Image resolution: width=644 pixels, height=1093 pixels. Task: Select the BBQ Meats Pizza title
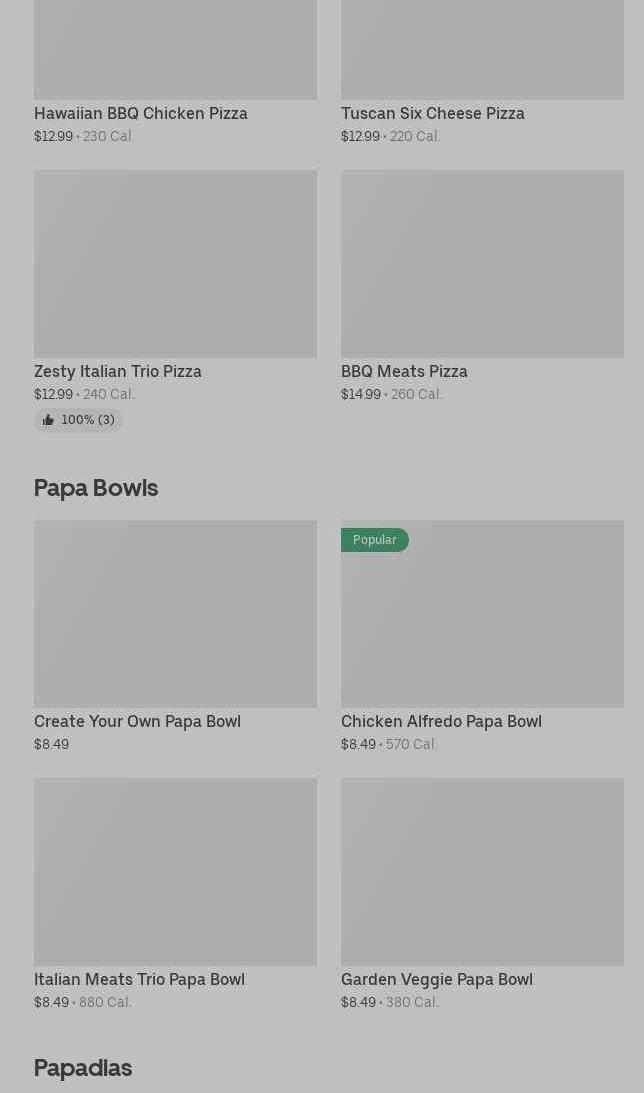pyautogui.click(x=404, y=372)
